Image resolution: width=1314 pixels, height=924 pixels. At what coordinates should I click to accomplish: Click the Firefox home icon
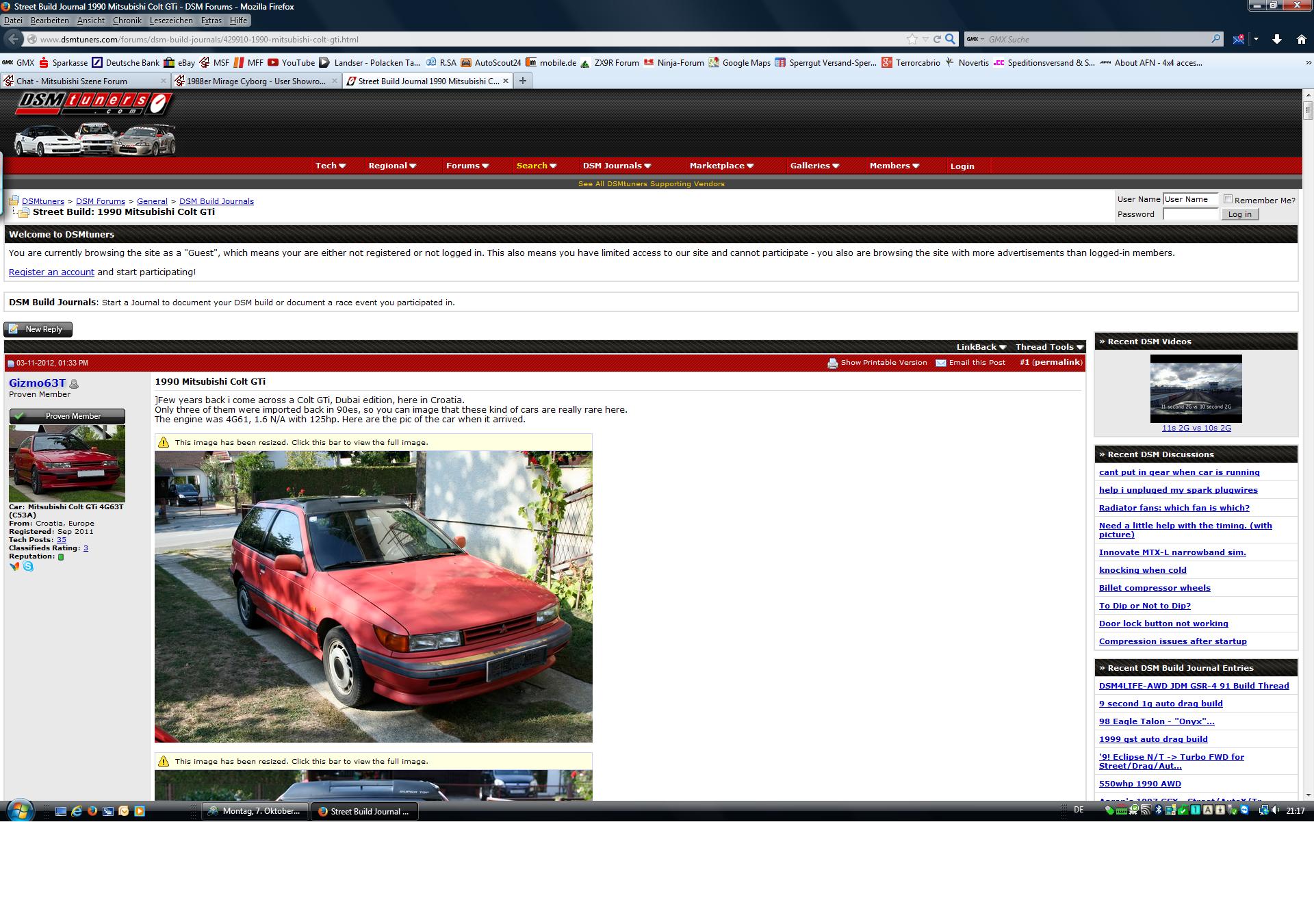pos(1301,39)
